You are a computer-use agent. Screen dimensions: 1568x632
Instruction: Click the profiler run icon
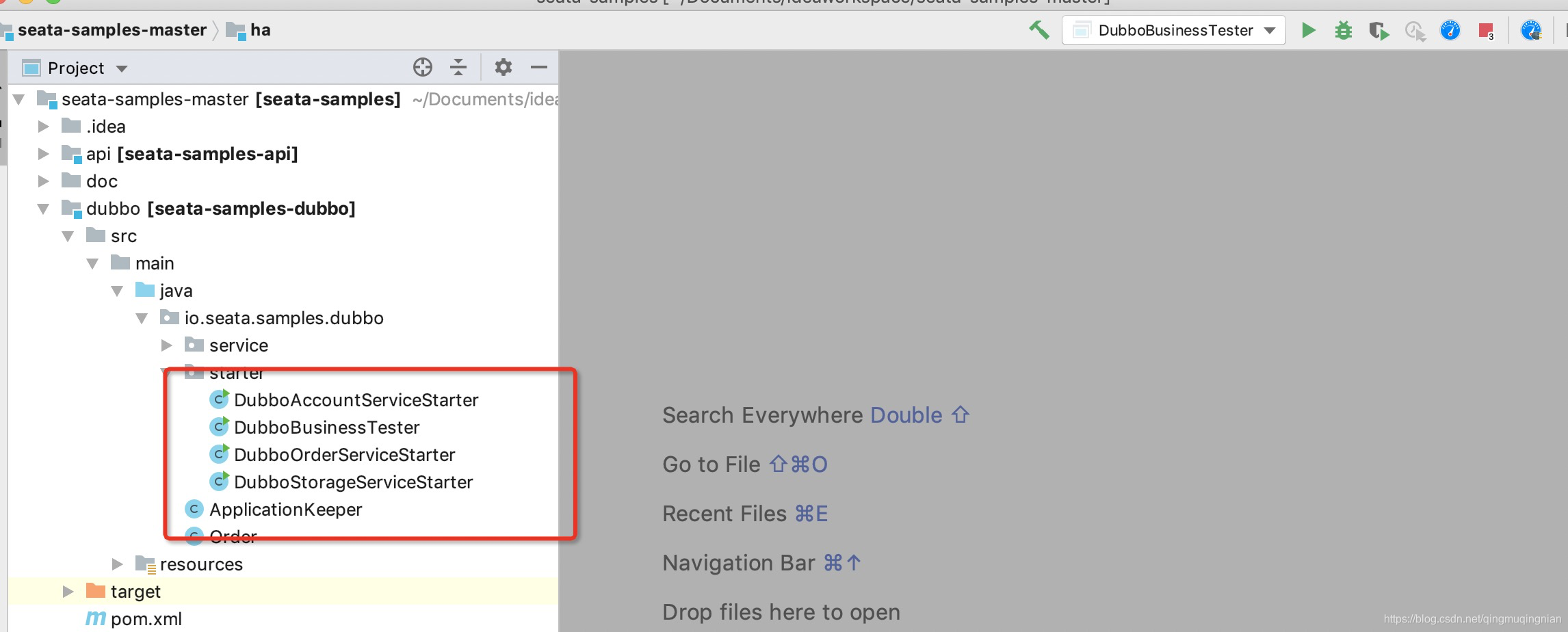tap(1415, 31)
